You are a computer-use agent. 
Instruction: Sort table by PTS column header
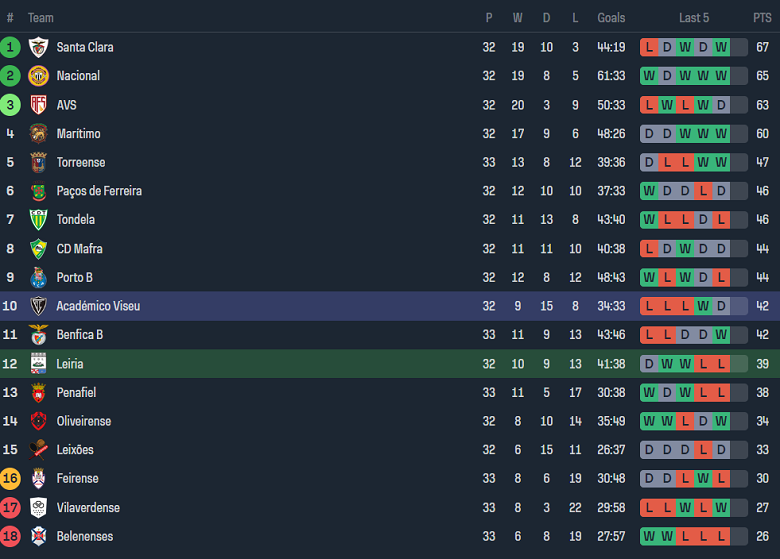coord(762,18)
